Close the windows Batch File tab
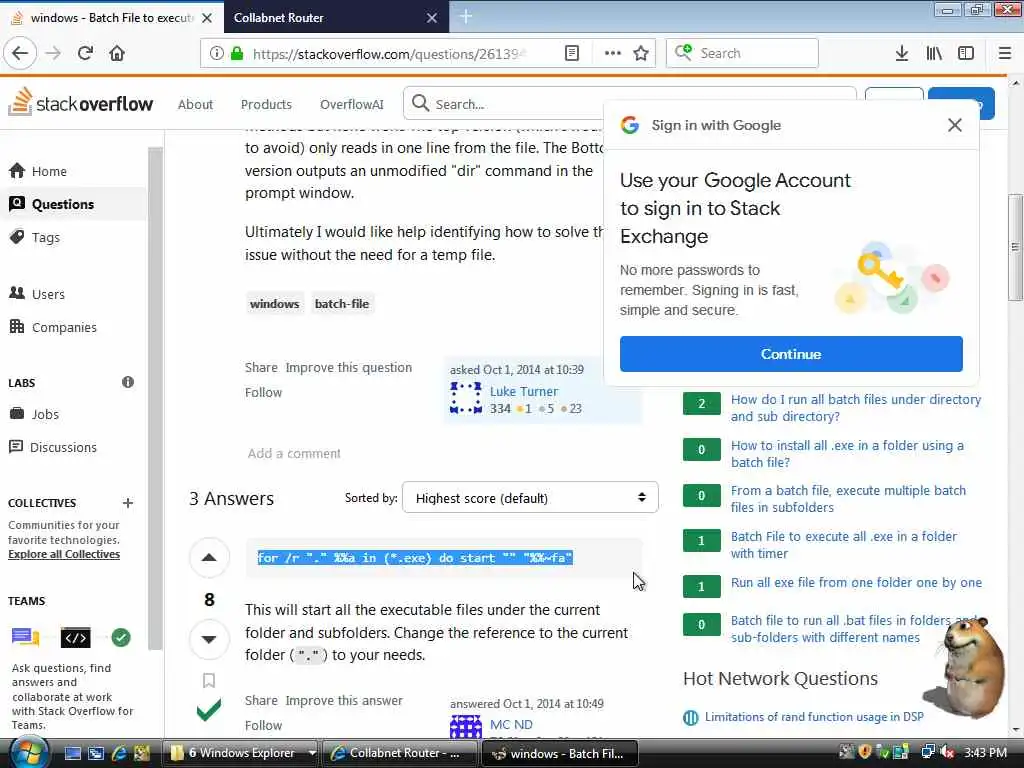The image size is (1024, 768). click(207, 18)
